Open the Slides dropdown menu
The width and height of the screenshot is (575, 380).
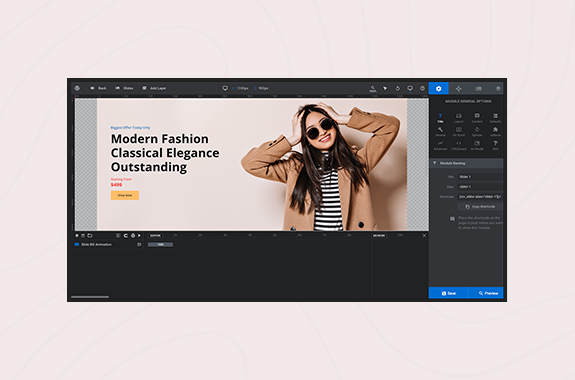click(x=124, y=88)
